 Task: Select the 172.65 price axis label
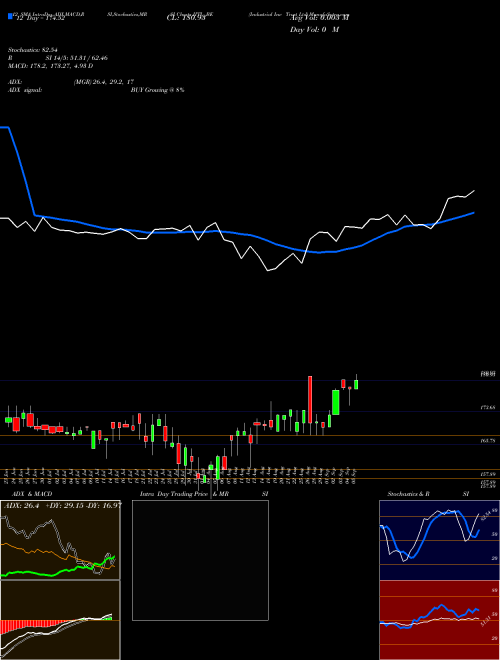[x=488, y=408]
